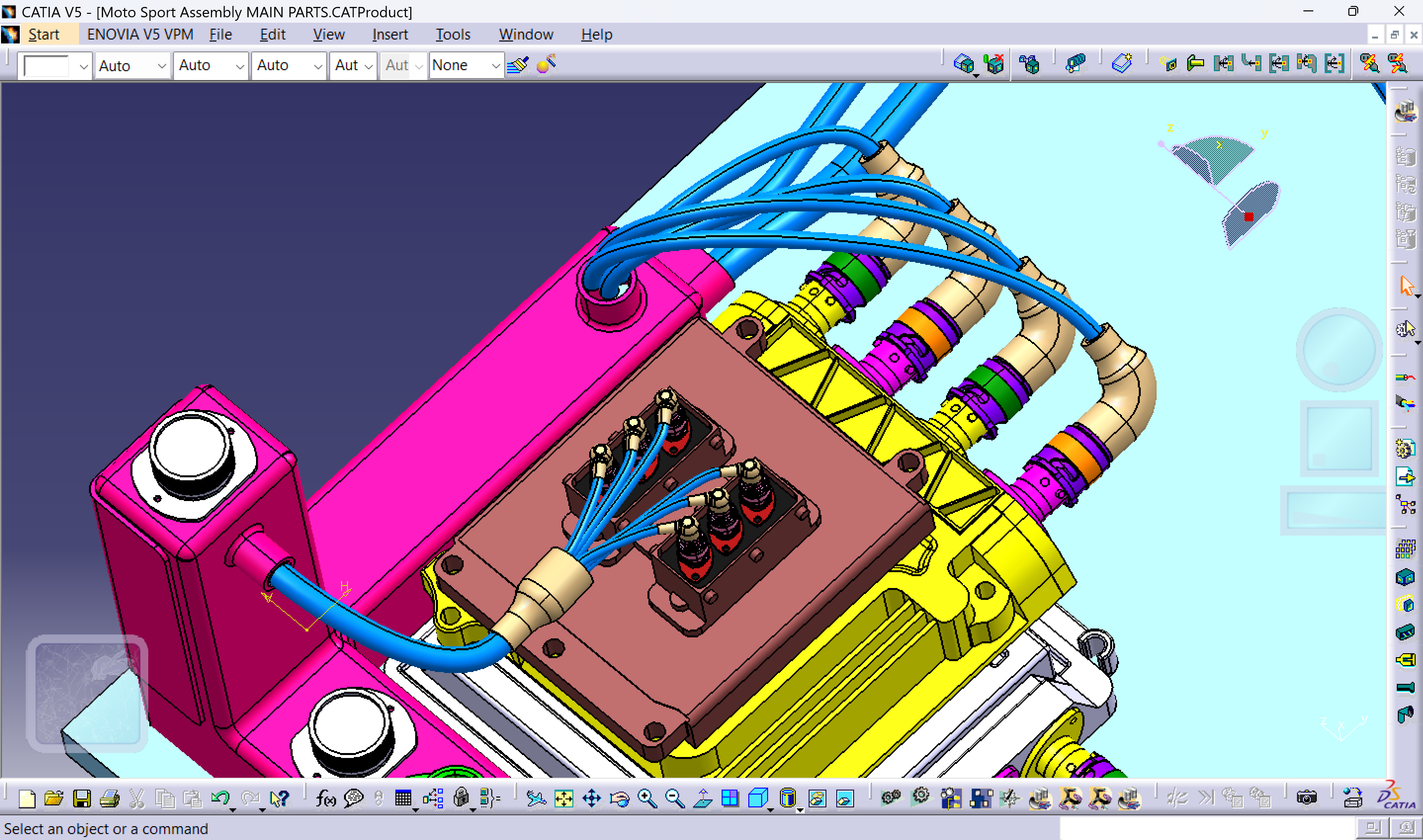Screen dimensions: 1423x840
Task: Toggle Multi-View display mode
Action: 730,798
